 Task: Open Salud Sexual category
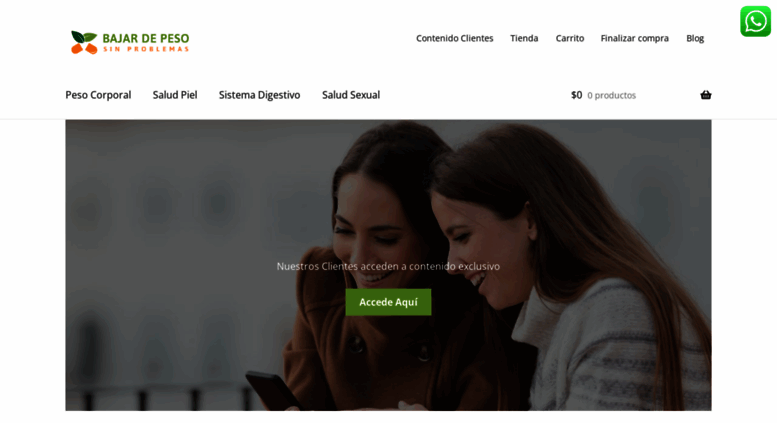351,95
